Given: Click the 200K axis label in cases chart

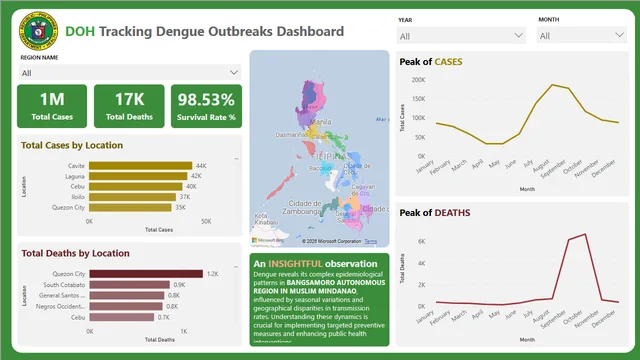Looking at the screenshot, I should [x=418, y=80].
